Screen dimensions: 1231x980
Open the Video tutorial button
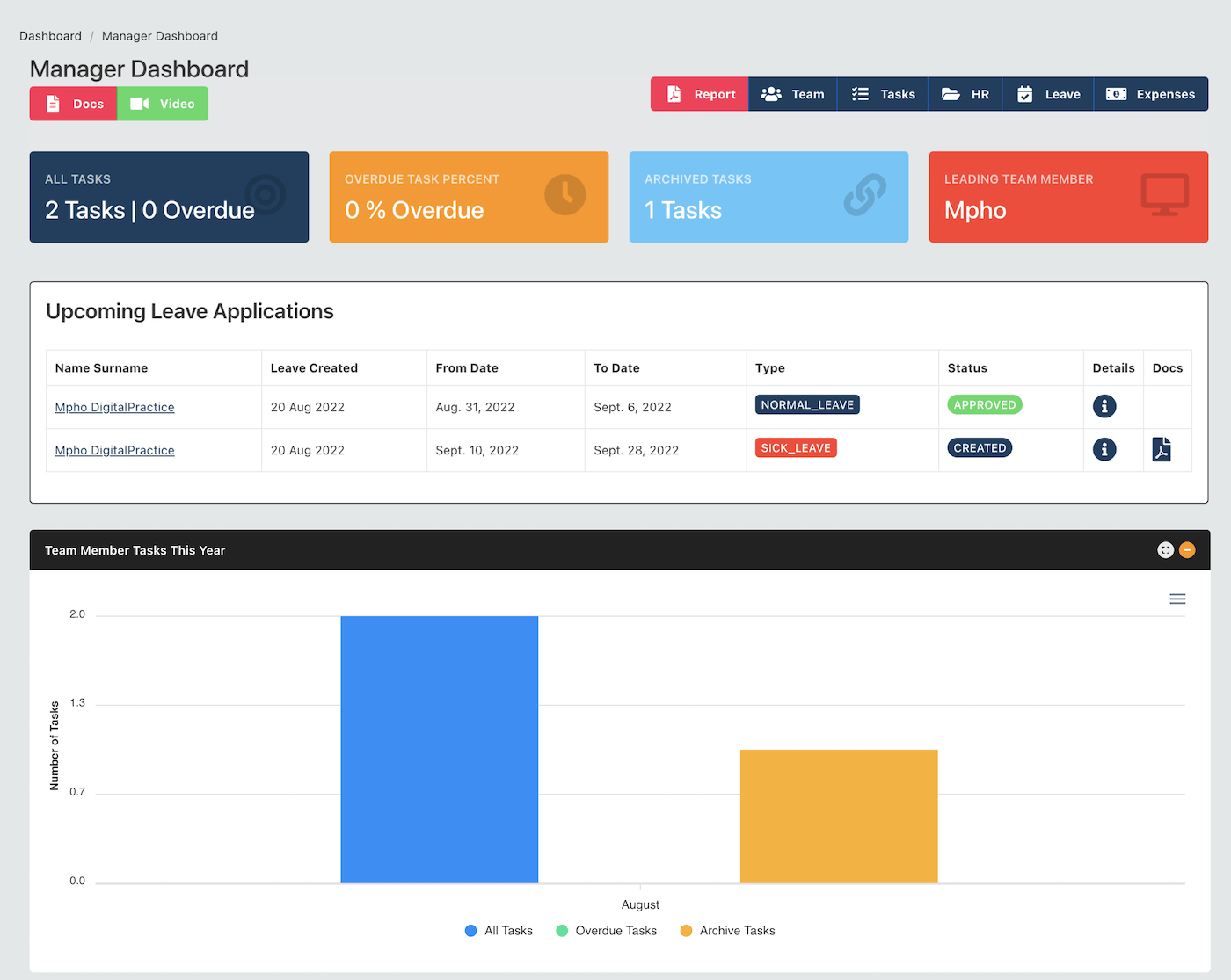pos(163,104)
